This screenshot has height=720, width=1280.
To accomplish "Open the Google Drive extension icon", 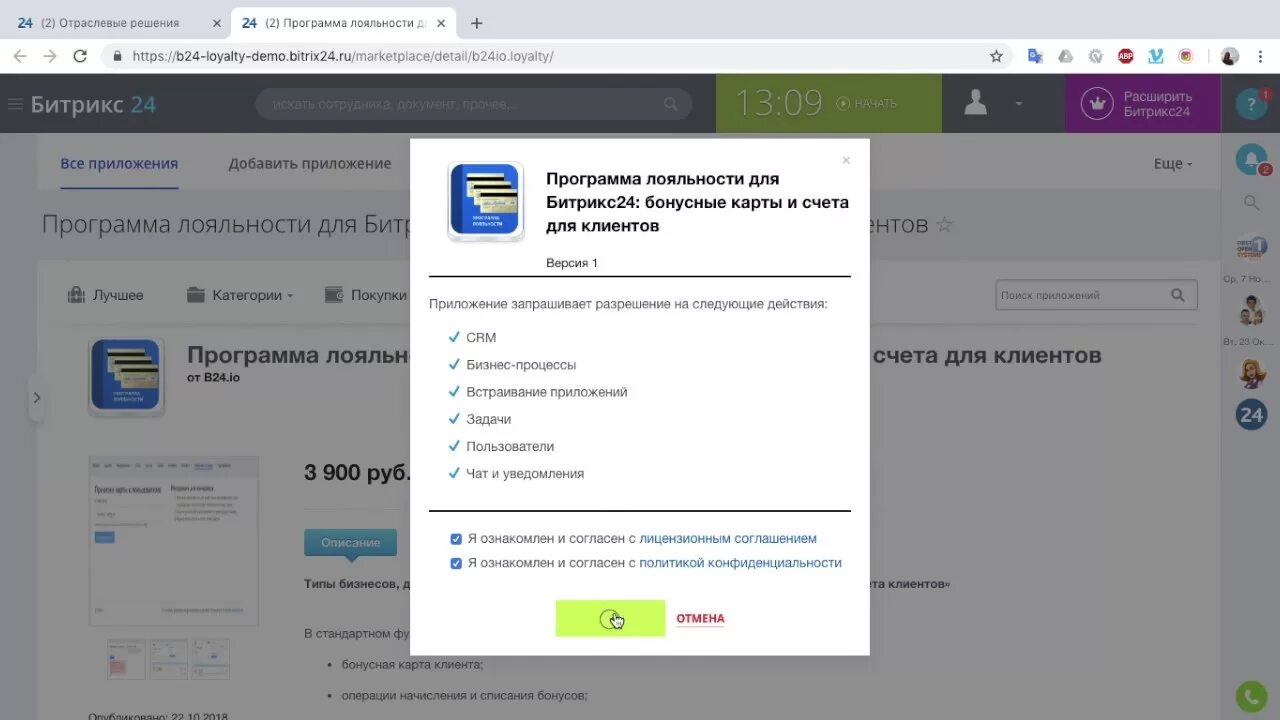I will point(1065,57).
